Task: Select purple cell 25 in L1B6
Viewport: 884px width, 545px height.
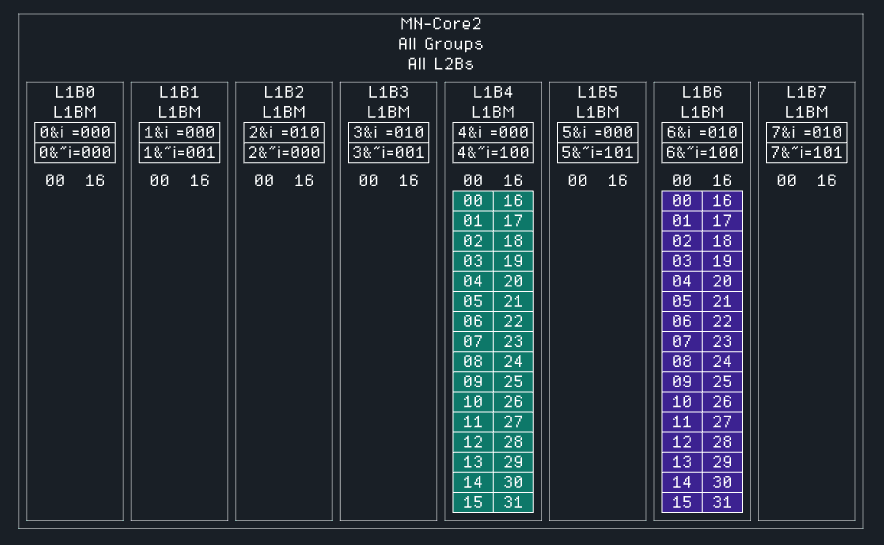Action: [x=722, y=382]
